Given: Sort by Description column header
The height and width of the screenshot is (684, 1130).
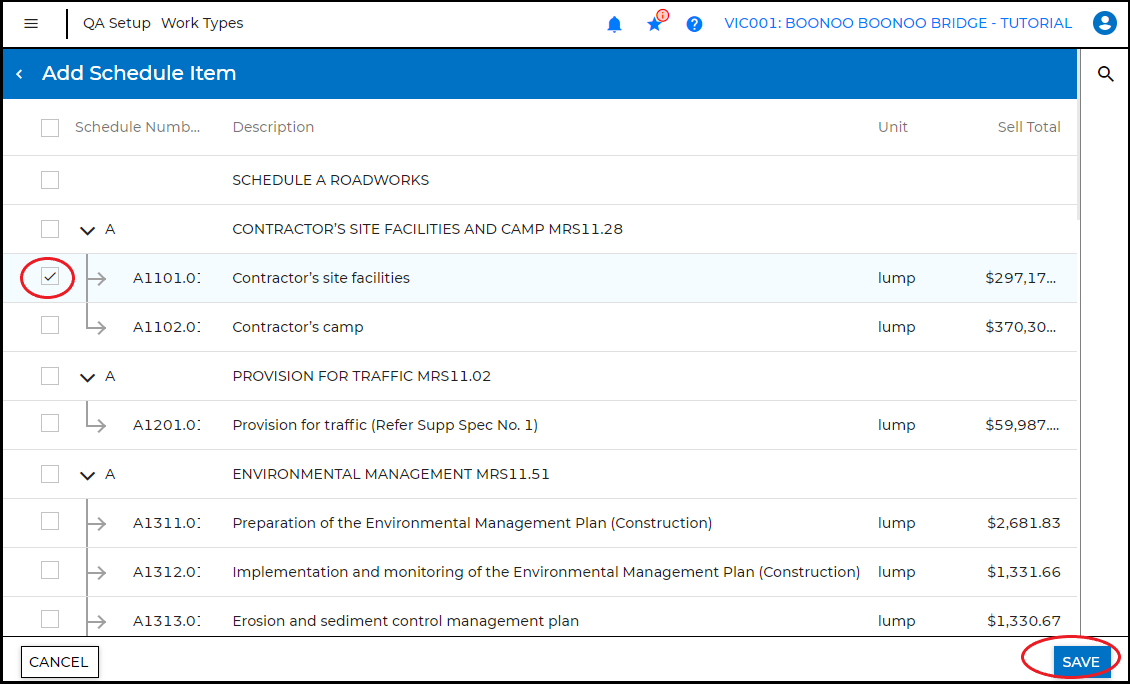Looking at the screenshot, I should 273,127.
